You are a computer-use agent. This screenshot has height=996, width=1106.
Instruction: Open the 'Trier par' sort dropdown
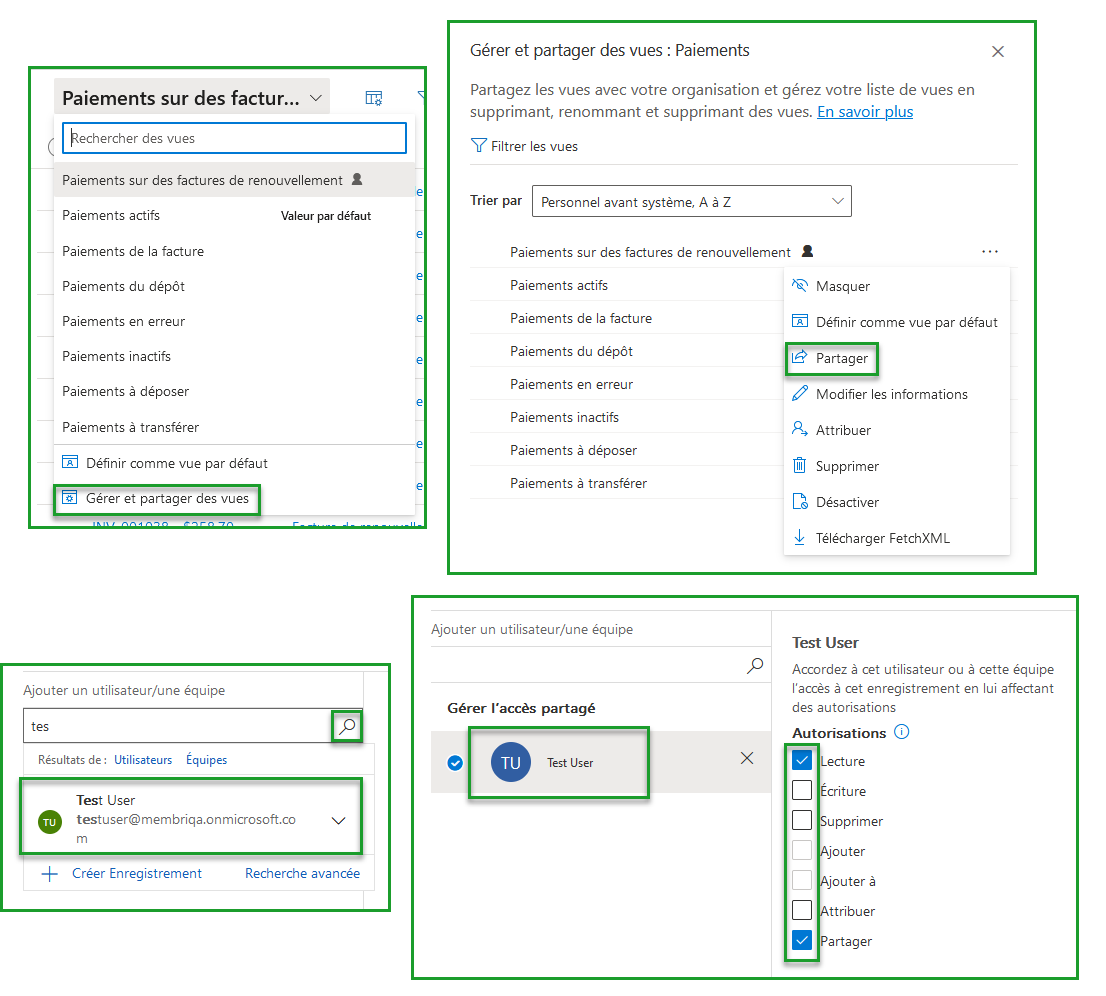click(x=691, y=202)
